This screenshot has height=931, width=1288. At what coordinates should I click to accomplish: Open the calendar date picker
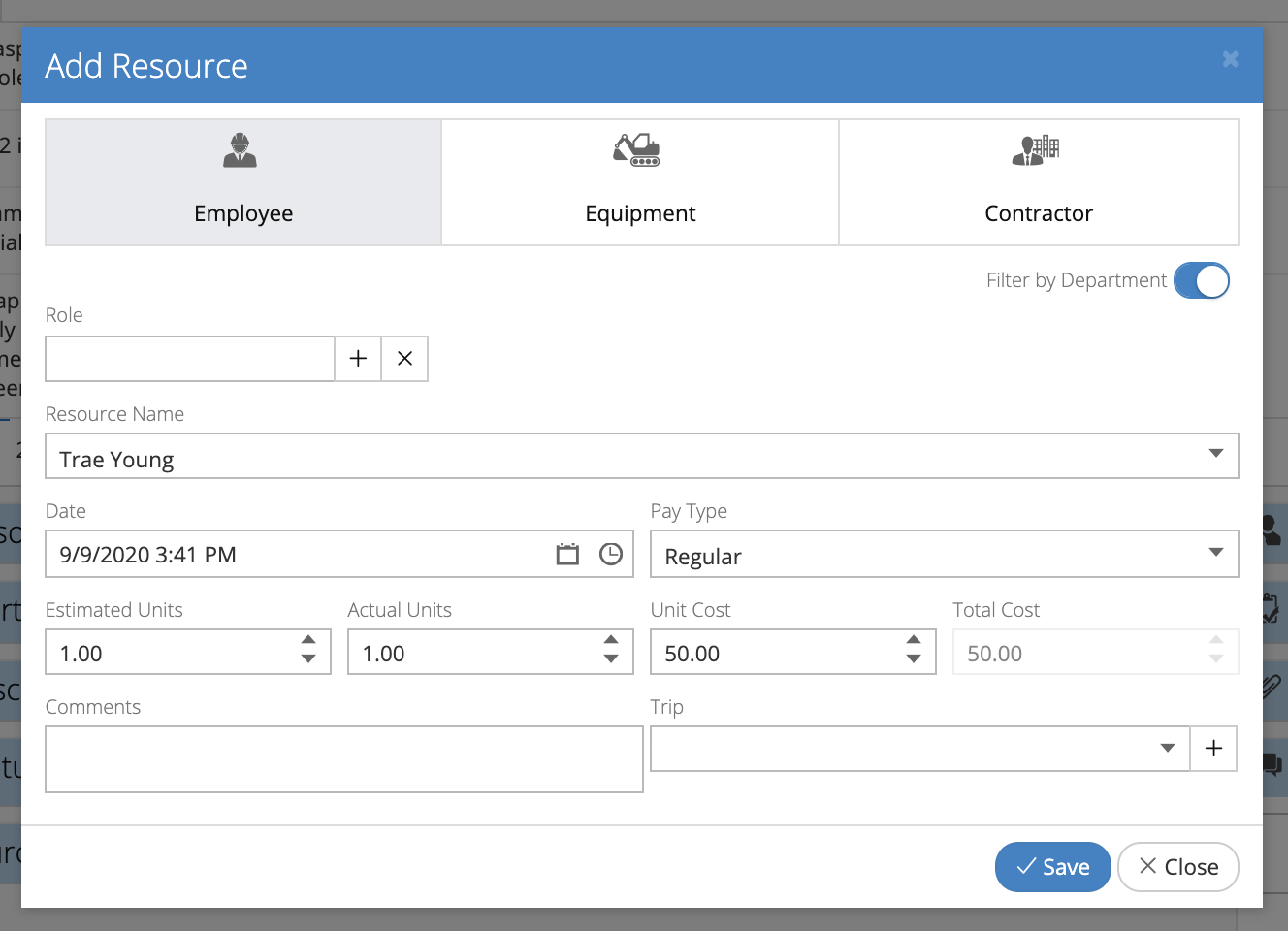click(567, 555)
